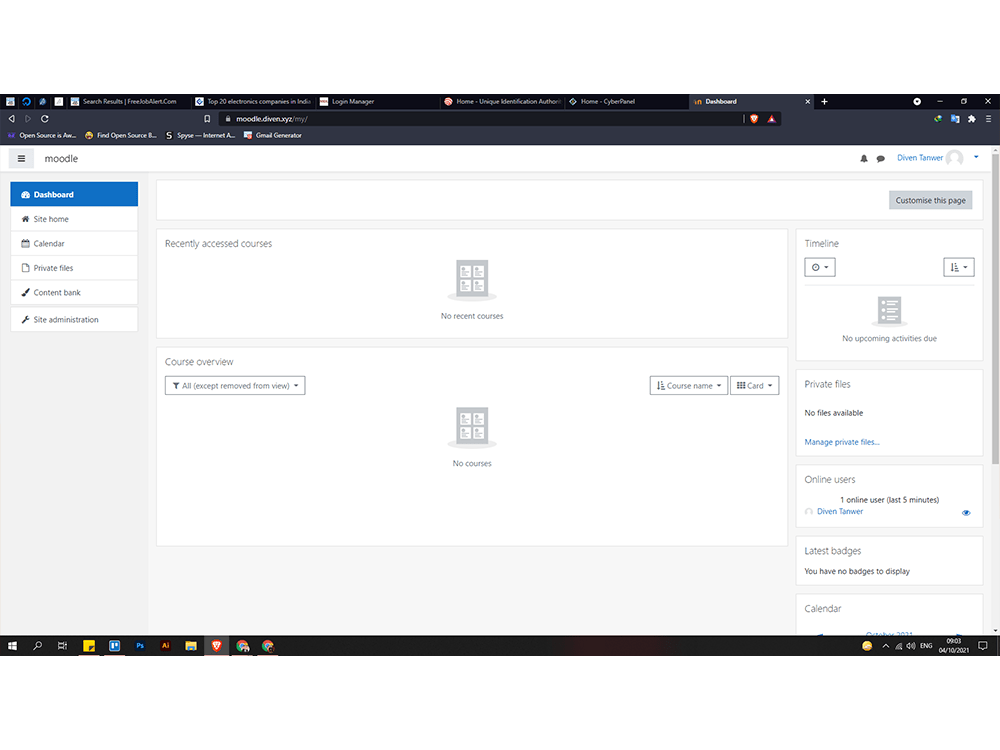Viewport: 1000px width, 750px height.
Task: Open the browser main menu icon
Action: tap(988, 119)
